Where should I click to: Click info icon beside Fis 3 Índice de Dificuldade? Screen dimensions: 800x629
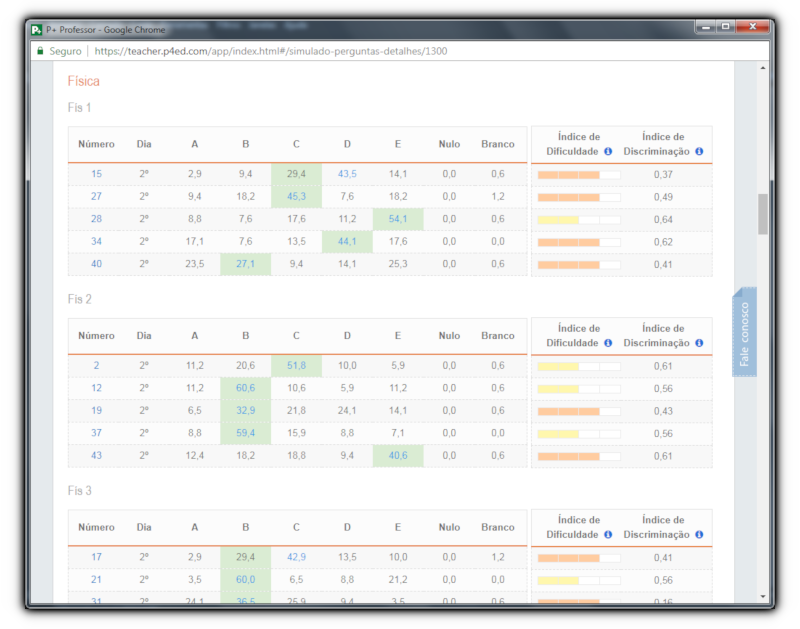[x=608, y=535]
